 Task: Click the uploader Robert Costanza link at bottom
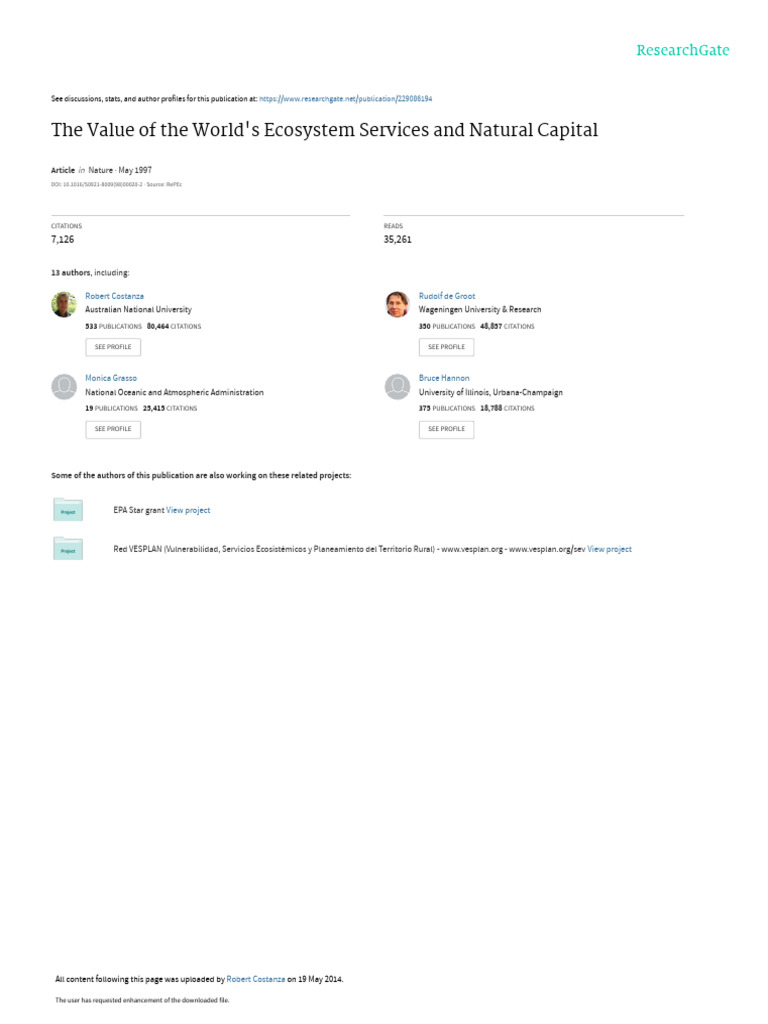(255, 979)
